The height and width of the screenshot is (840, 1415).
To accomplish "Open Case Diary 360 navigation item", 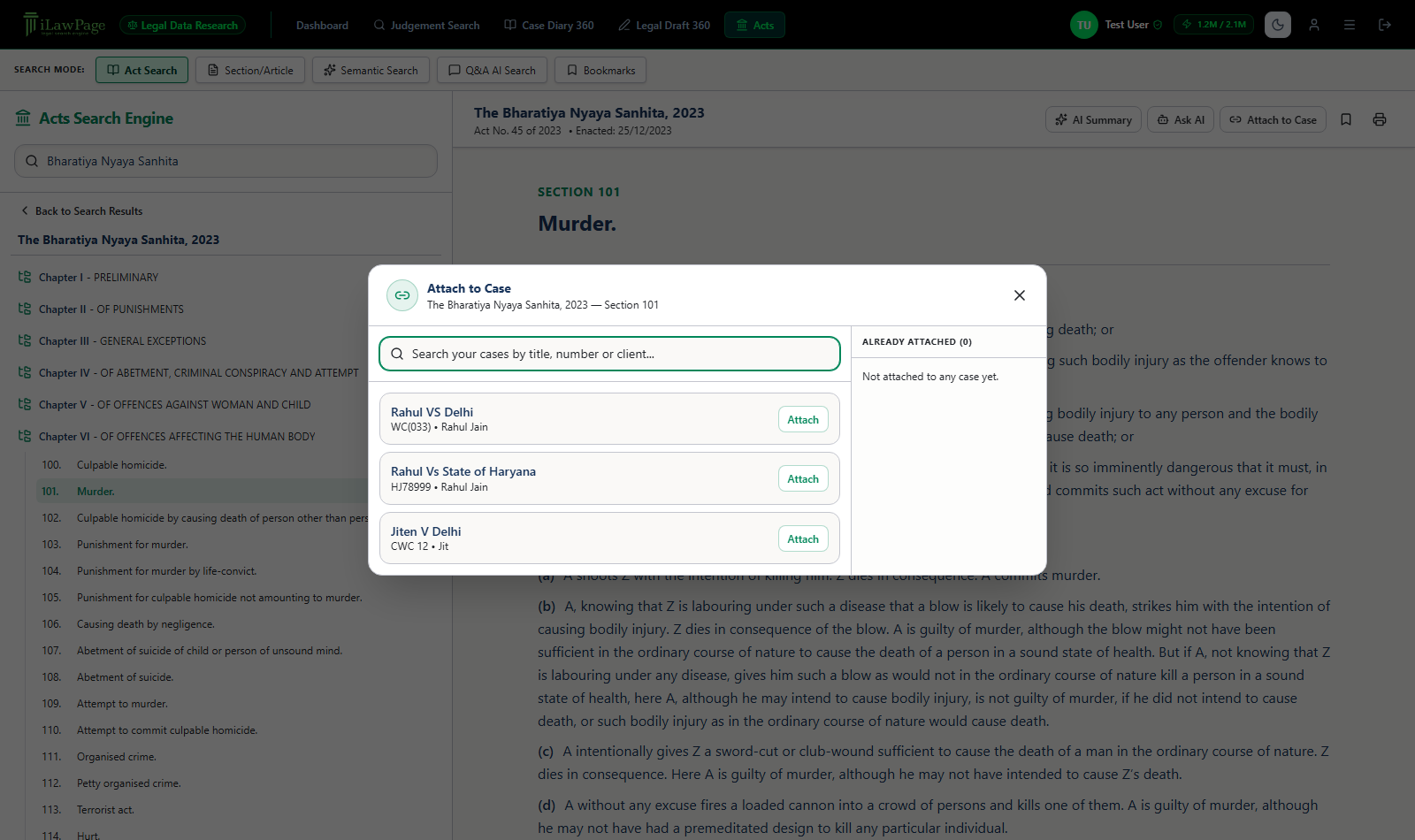I will pos(549,25).
